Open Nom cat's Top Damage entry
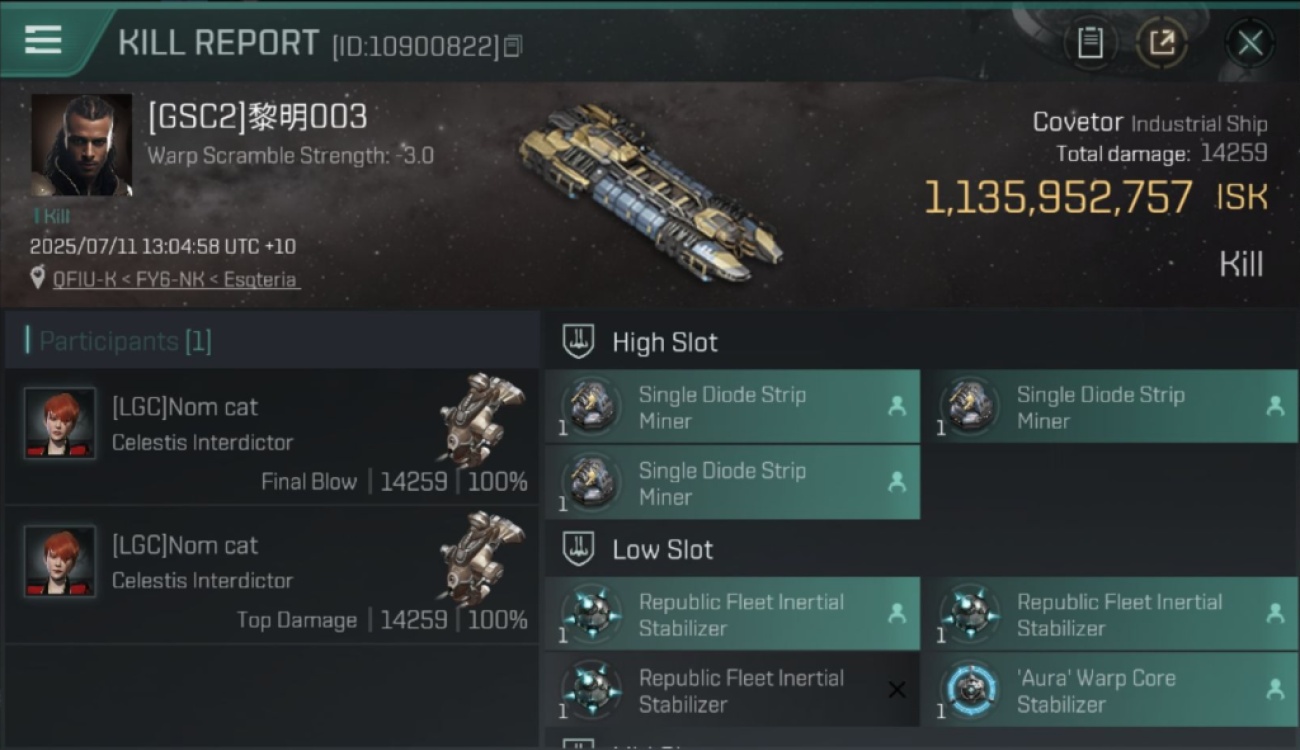 click(272, 575)
